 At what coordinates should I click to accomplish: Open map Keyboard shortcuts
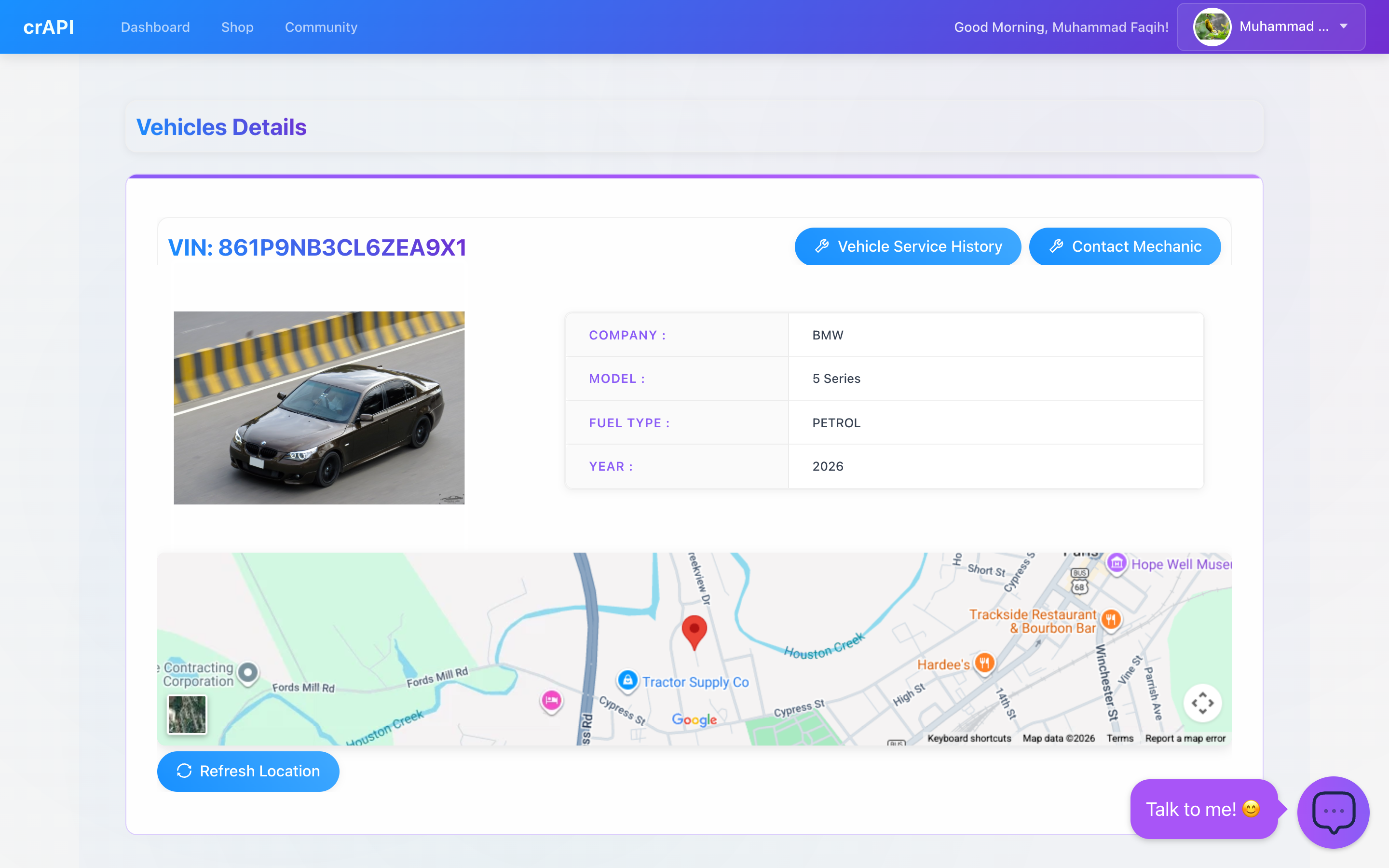(x=969, y=738)
